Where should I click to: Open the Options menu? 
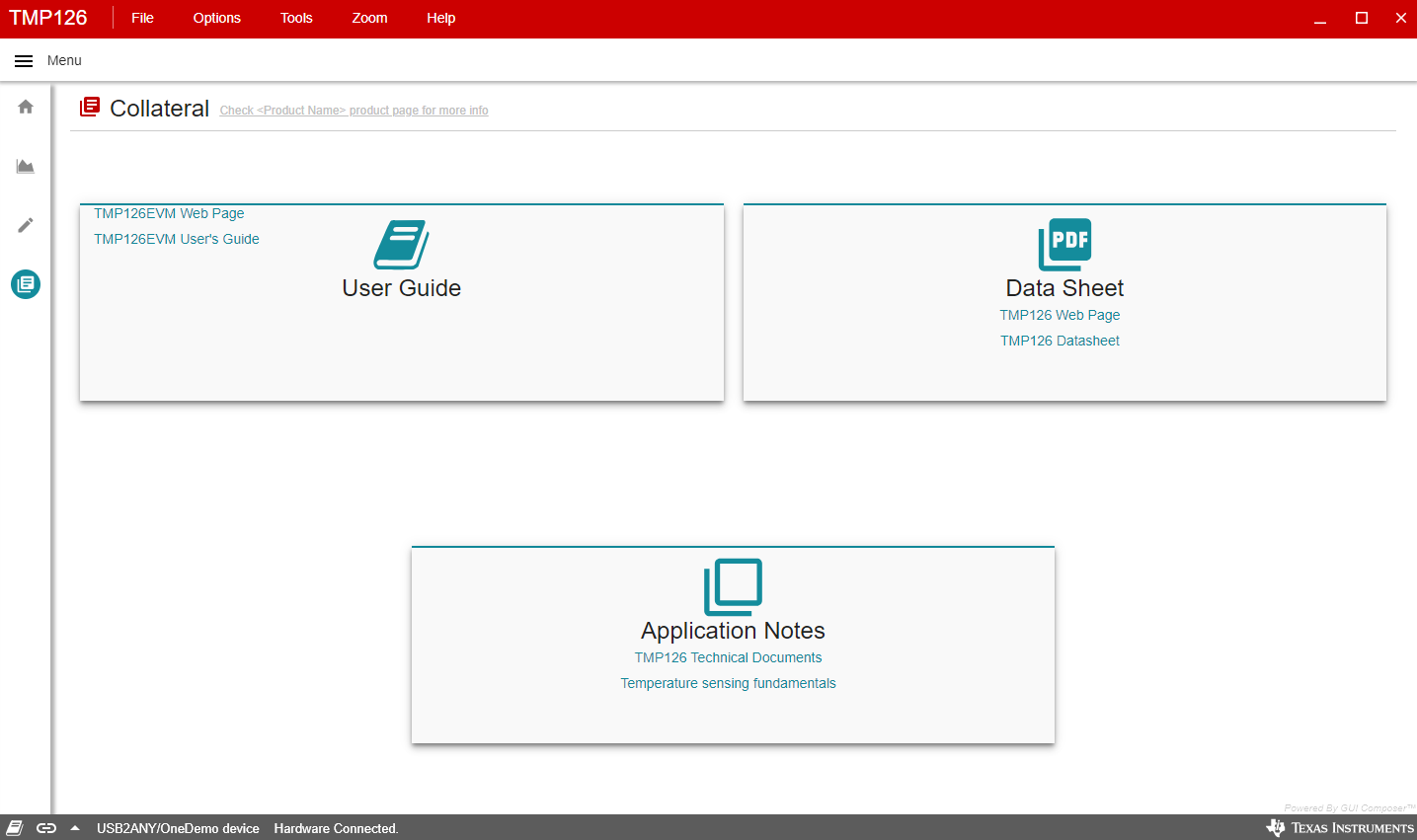click(x=216, y=18)
